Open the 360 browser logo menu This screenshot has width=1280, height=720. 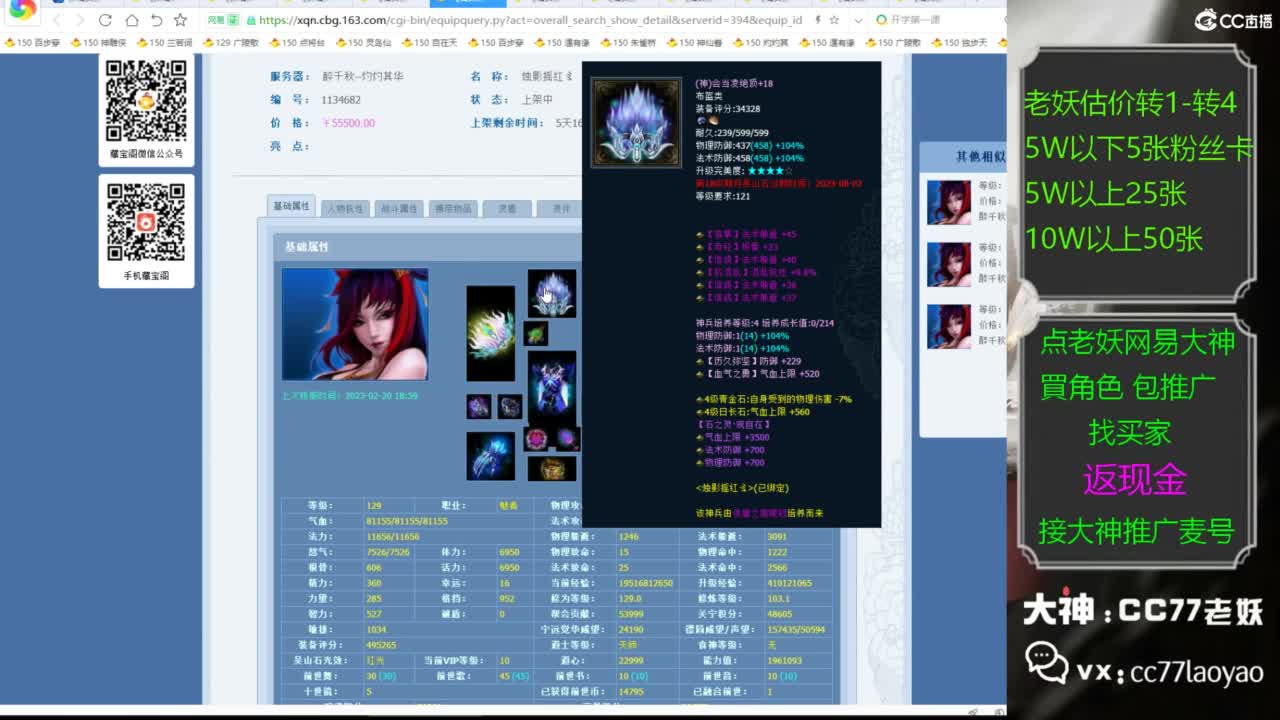coord(22,12)
